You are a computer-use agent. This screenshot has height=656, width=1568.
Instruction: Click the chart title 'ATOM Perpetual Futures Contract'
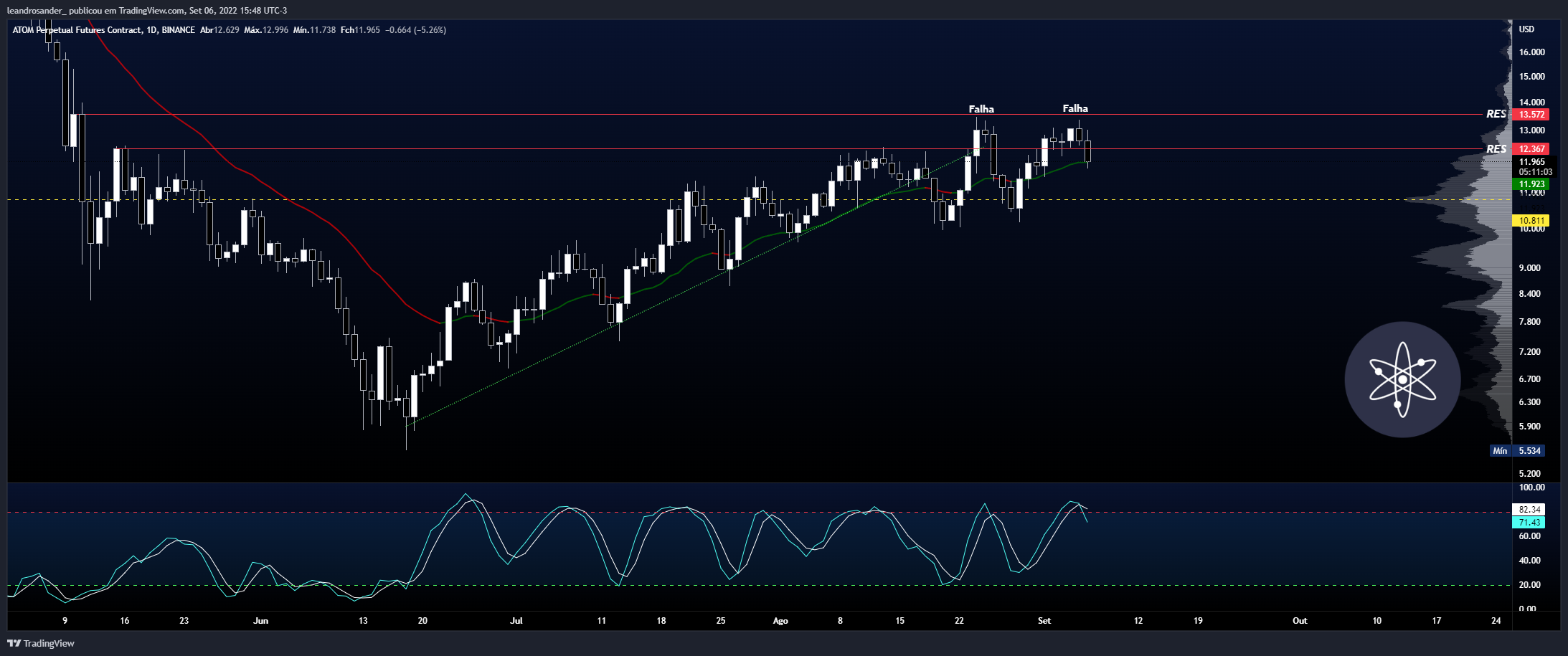pos(77,30)
